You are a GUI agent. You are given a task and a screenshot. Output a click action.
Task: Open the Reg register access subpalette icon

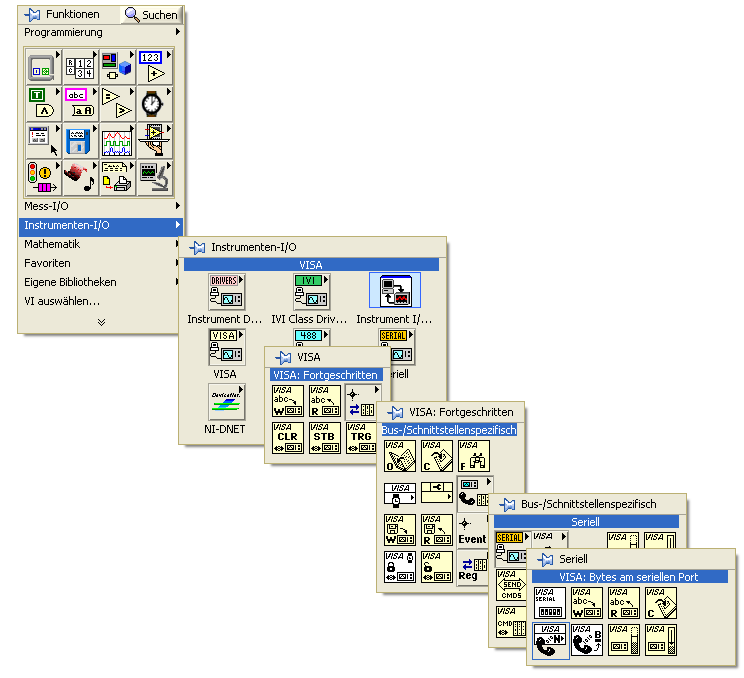pyautogui.click(x=473, y=568)
